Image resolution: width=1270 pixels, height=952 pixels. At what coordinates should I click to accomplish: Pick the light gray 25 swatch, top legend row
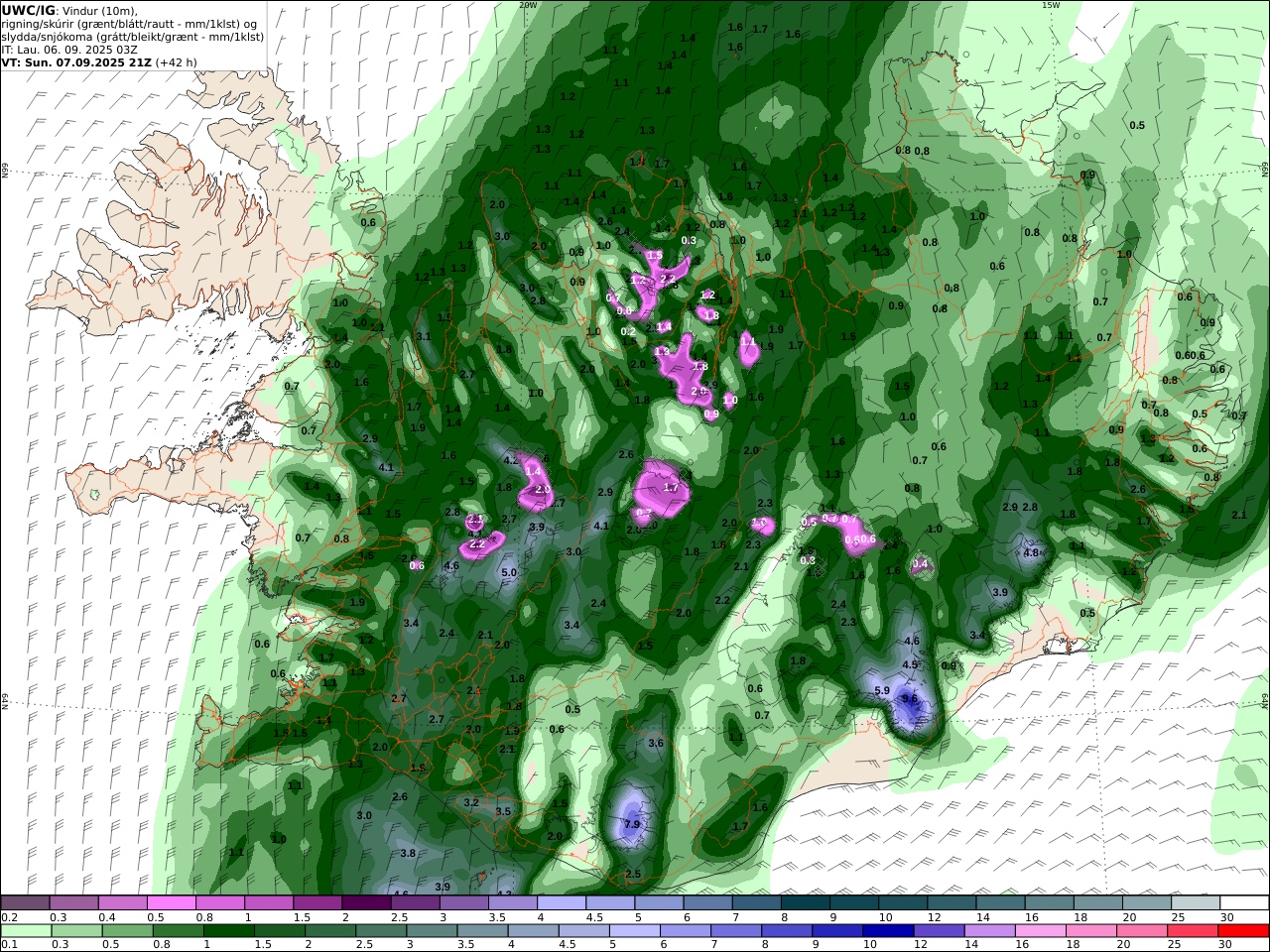coord(1196,903)
